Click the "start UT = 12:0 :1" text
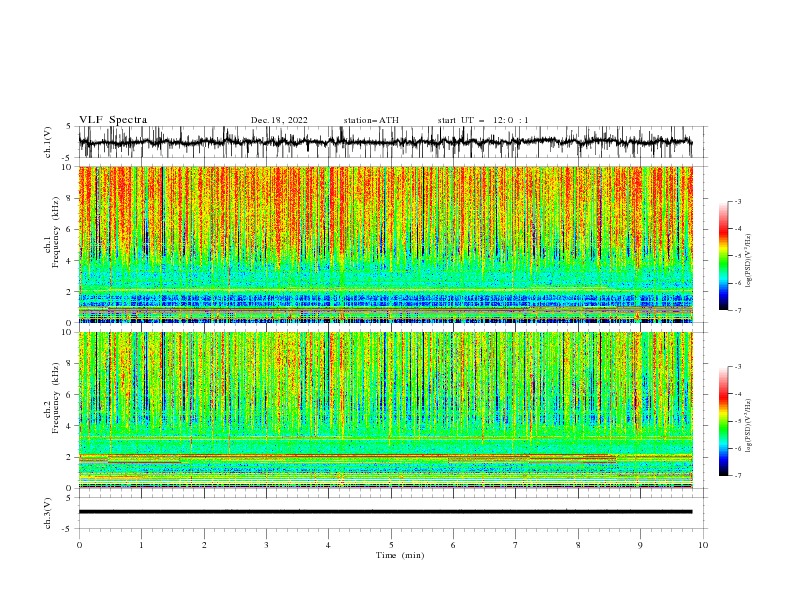792x612 pixels. point(483,120)
